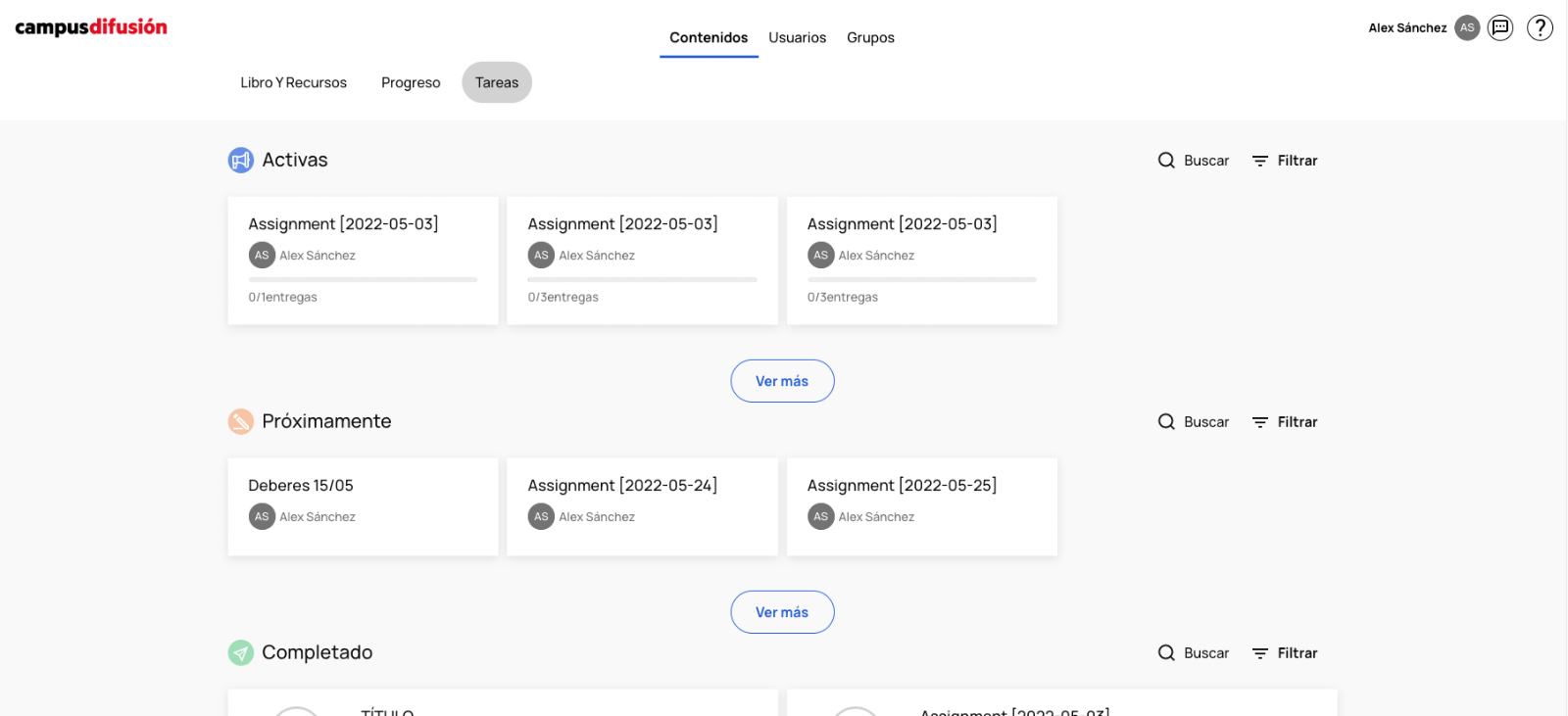Image resolution: width=1568 pixels, height=716 pixels.
Task: Open the Progreso sub-tab
Action: (411, 83)
